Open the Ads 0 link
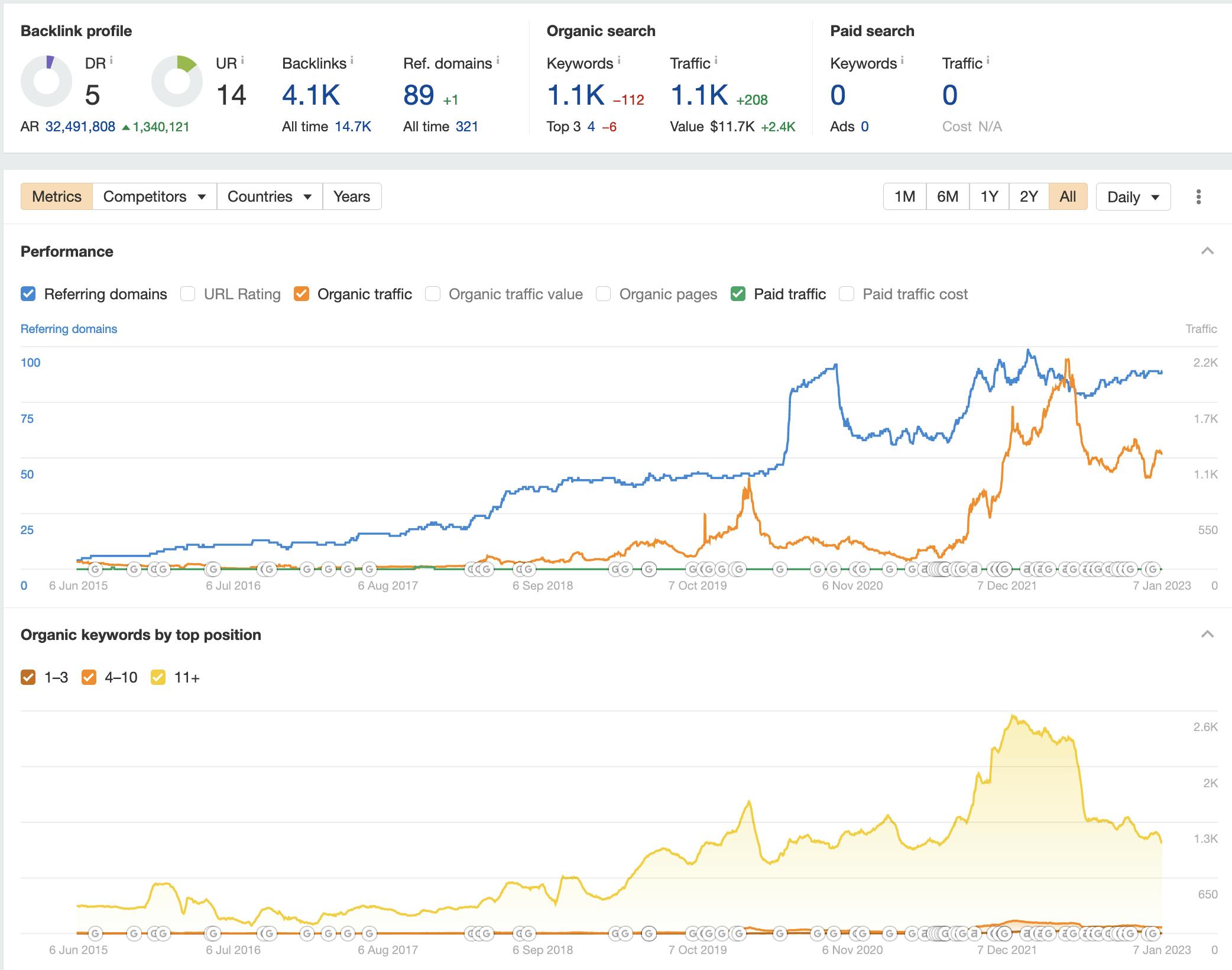Image resolution: width=1232 pixels, height=970 pixels. click(865, 127)
